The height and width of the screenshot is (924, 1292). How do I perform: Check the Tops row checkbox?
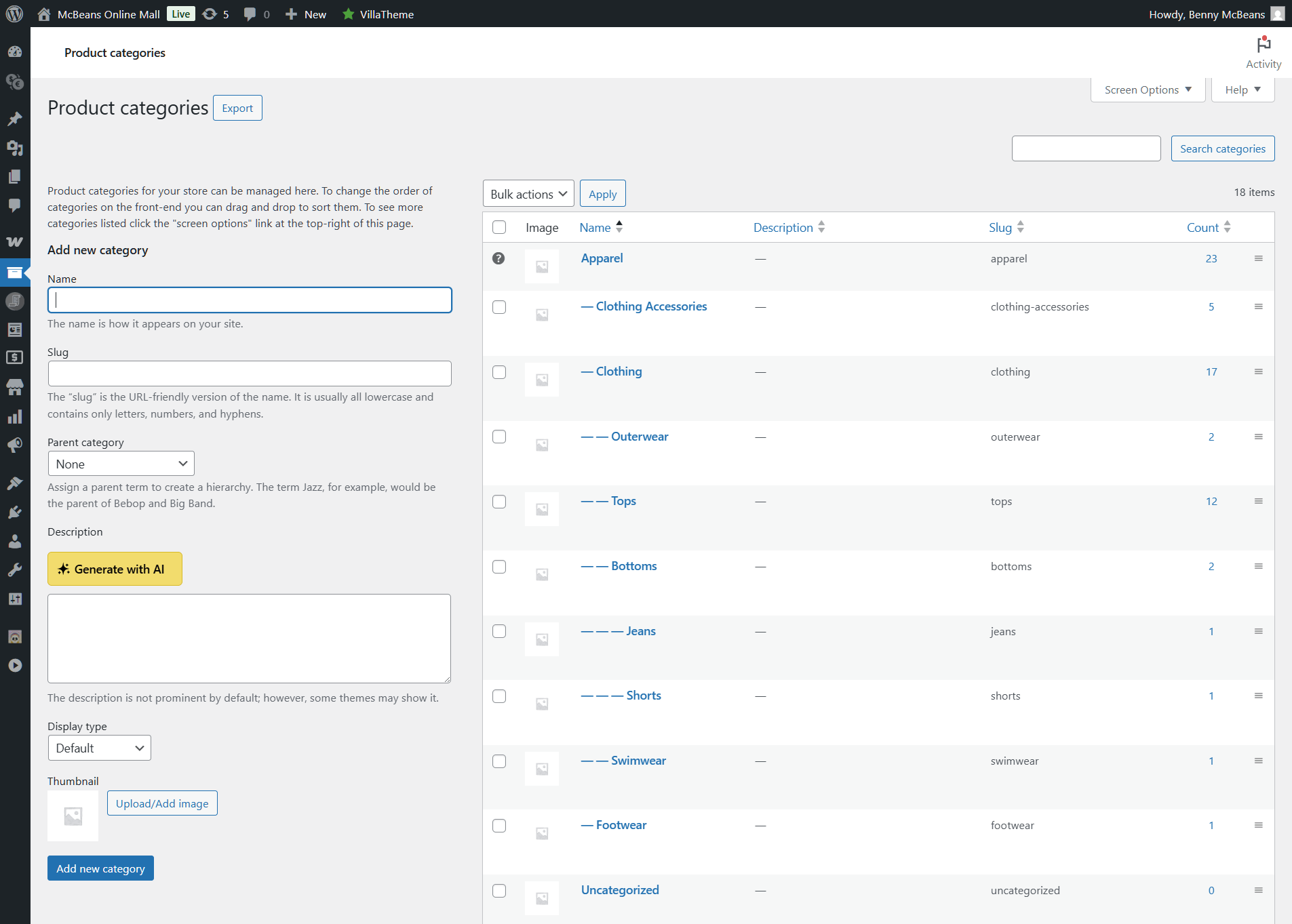click(499, 502)
